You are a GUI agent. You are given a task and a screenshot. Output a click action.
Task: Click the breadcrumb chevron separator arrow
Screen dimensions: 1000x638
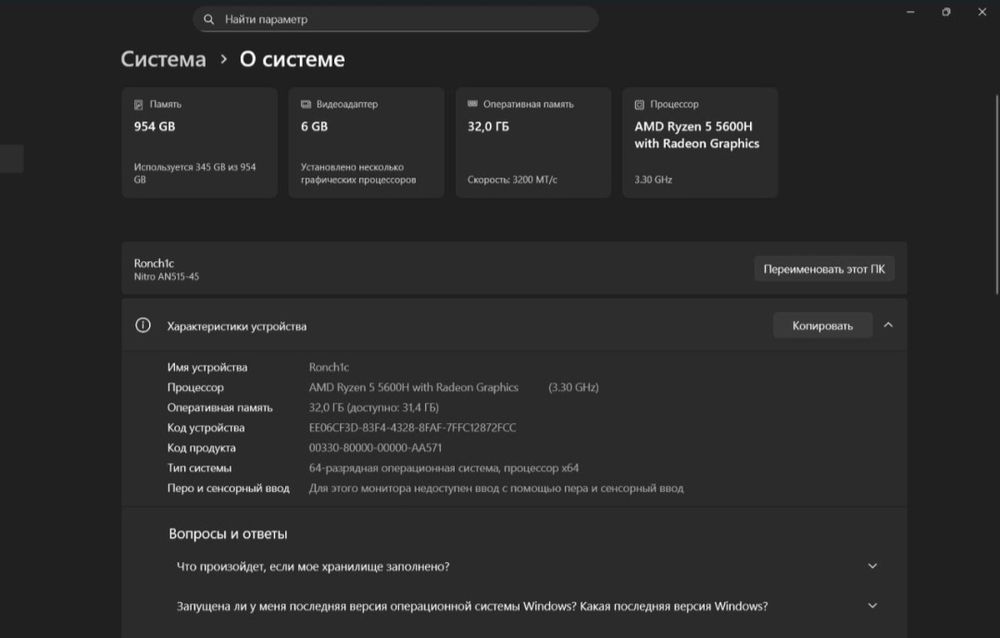tap(223, 59)
